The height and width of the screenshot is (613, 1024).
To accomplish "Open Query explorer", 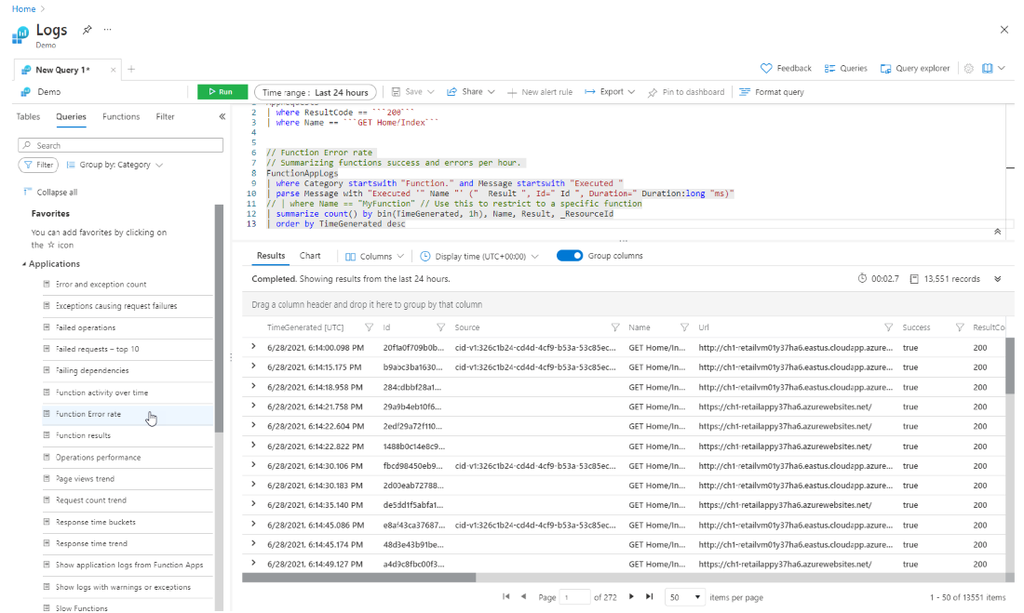I will tap(915, 68).
